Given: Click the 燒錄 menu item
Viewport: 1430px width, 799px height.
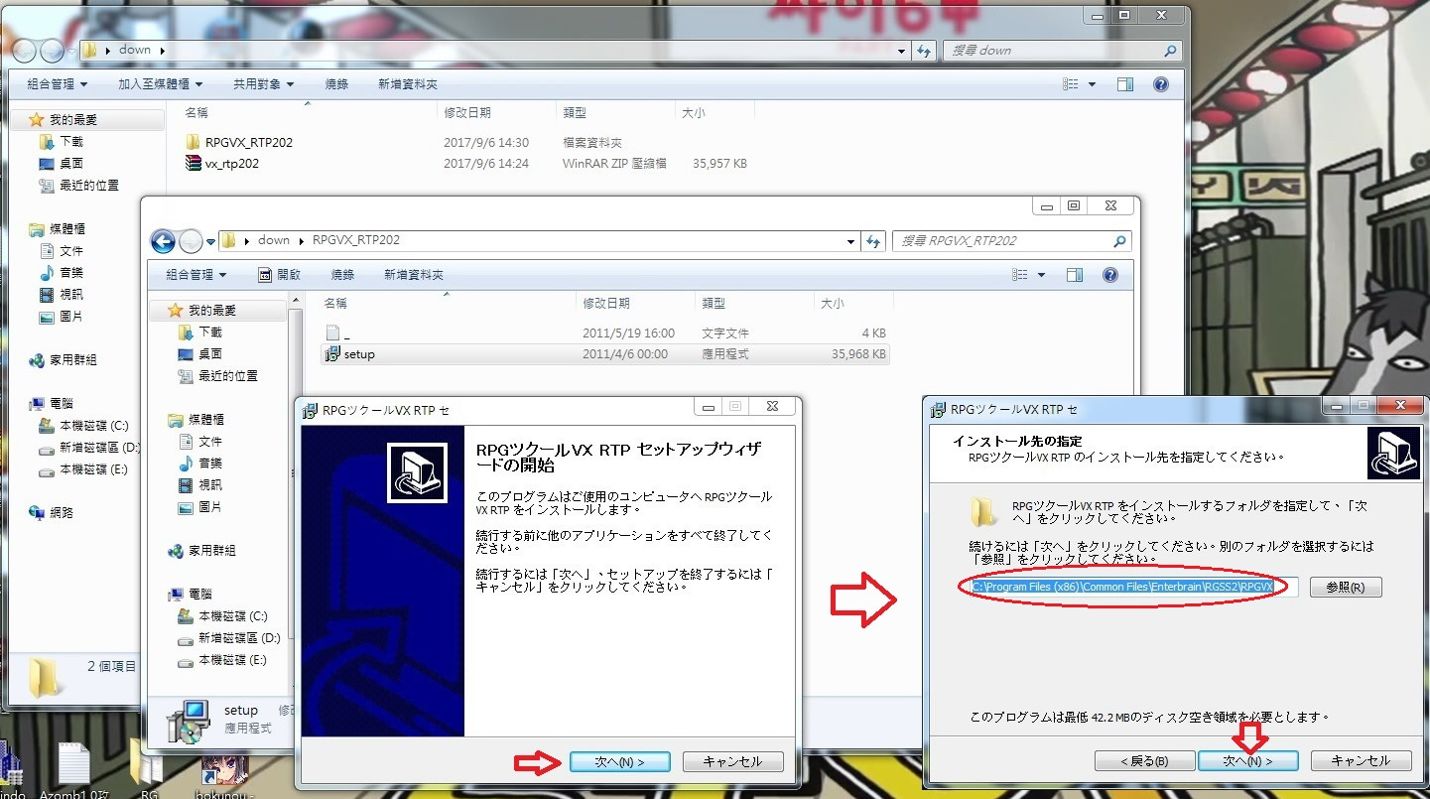Looking at the screenshot, I should click(345, 274).
